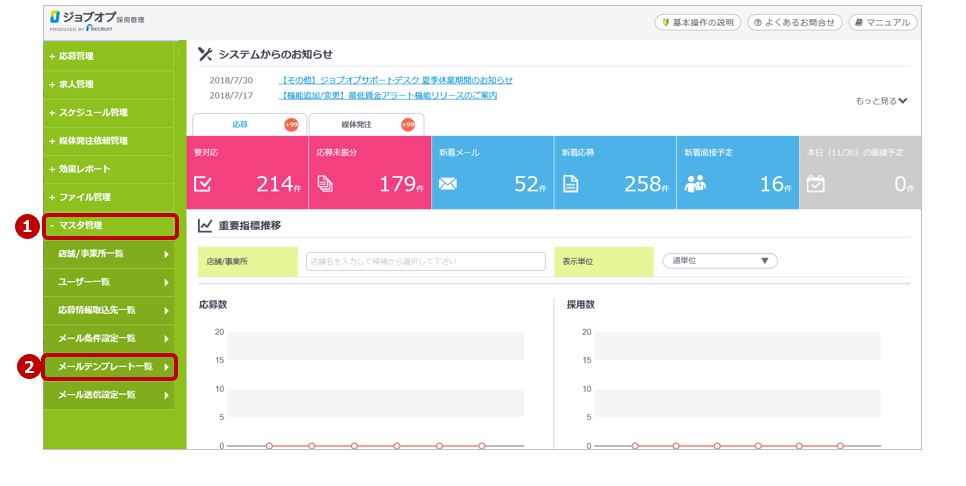The image size is (966, 486).
Task: Expand the 応募管理 sidebar menu
Action: [x=109, y=57]
